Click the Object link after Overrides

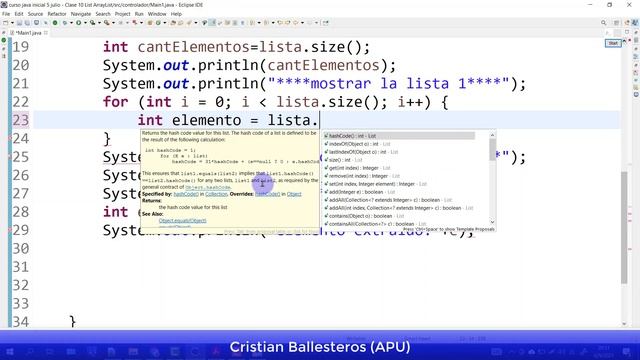point(294,194)
